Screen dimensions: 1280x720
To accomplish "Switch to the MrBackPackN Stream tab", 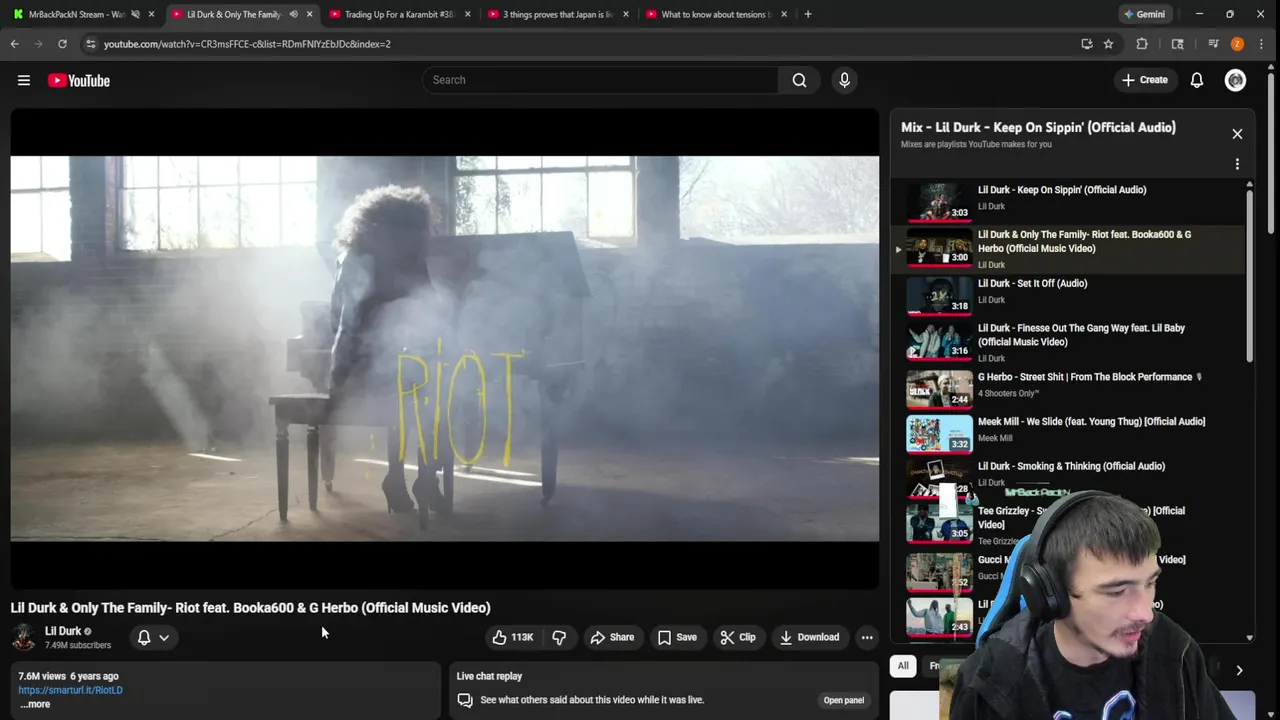I will [82, 14].
